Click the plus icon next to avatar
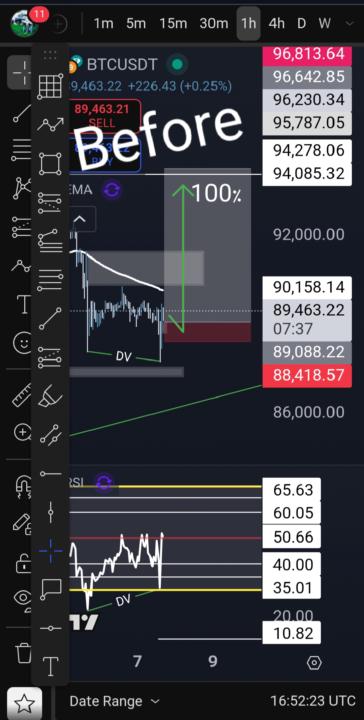The width and height of the screenshot is (364, 720). coord(59,24)
